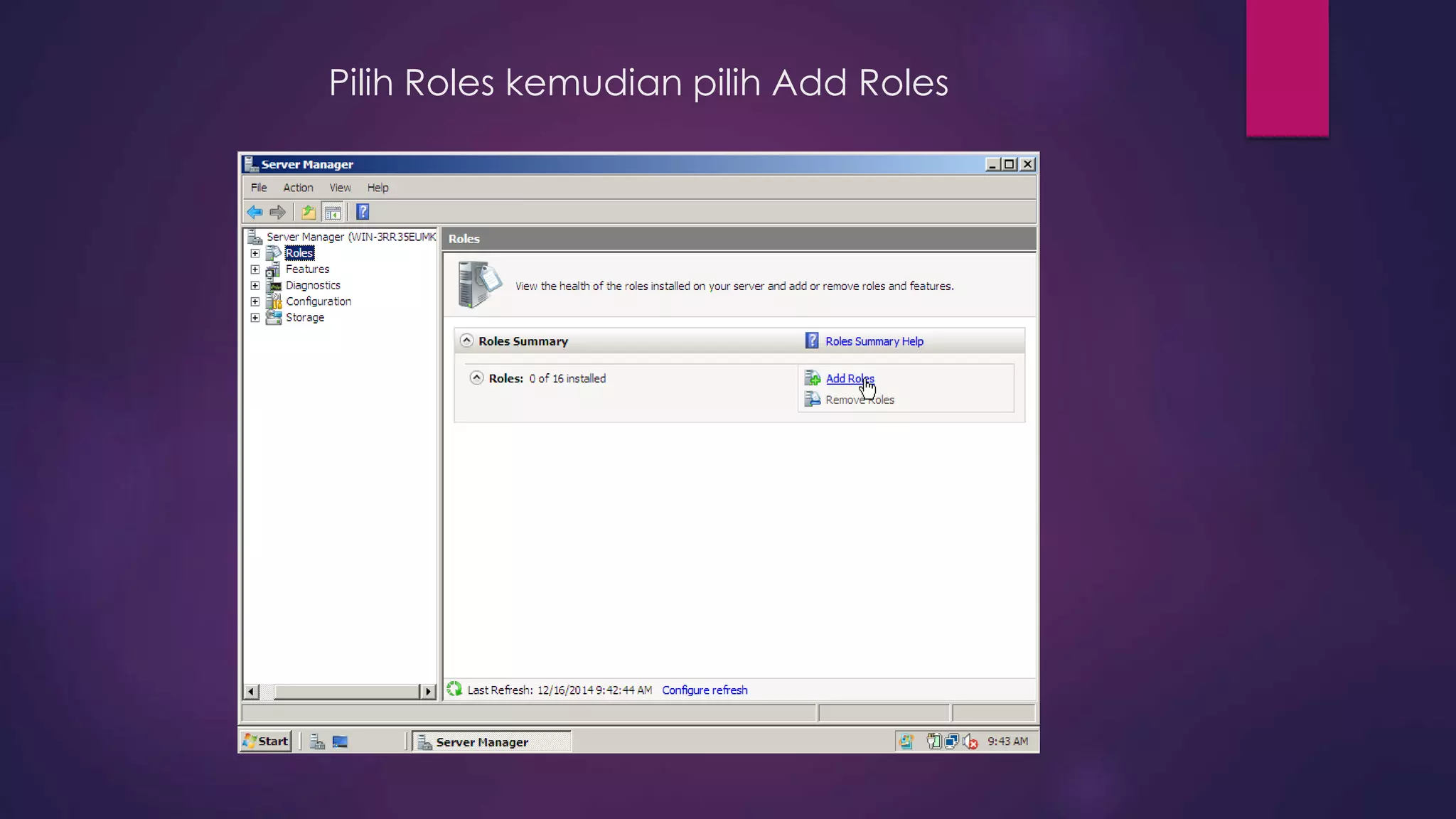This screenshot has height=819, width=1456.
Task: Click the Back arrow toolbar icon
Action: click(x=255, y=212)
